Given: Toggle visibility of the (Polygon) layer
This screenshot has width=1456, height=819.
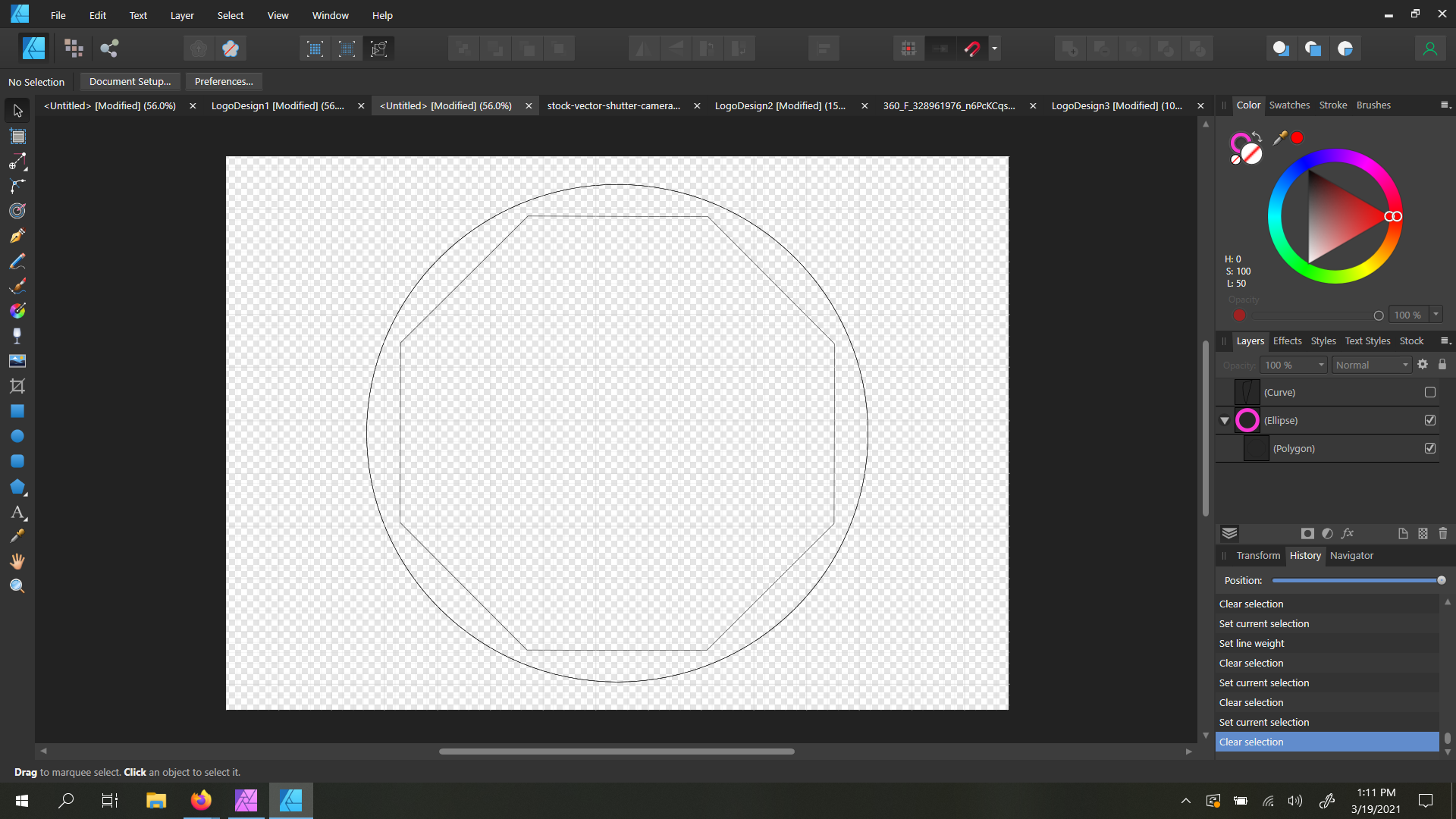Looking at the screenshot, I should pos(1430,448).
